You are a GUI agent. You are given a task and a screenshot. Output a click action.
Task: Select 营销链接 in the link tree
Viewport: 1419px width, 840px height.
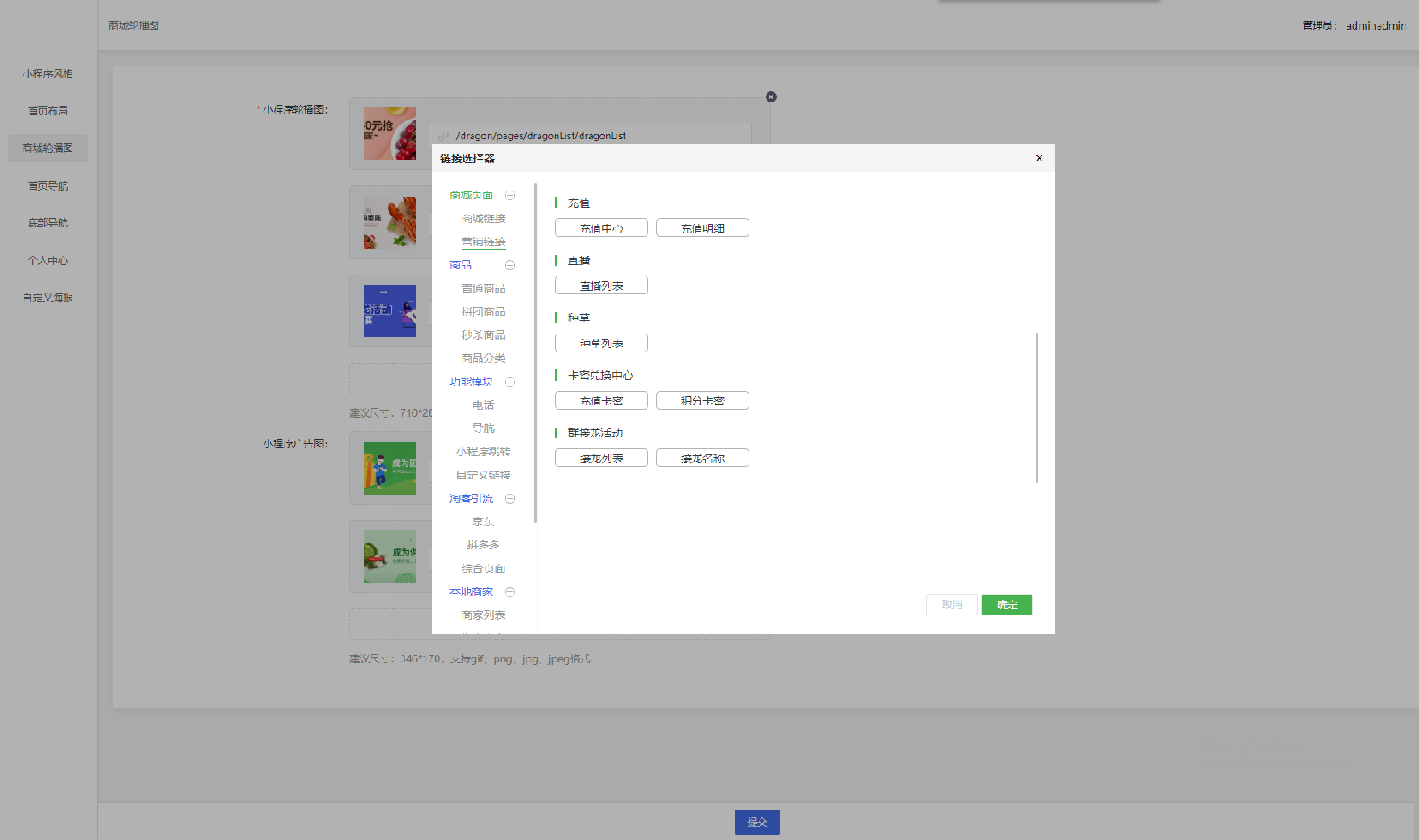click(x=483, y=242)
